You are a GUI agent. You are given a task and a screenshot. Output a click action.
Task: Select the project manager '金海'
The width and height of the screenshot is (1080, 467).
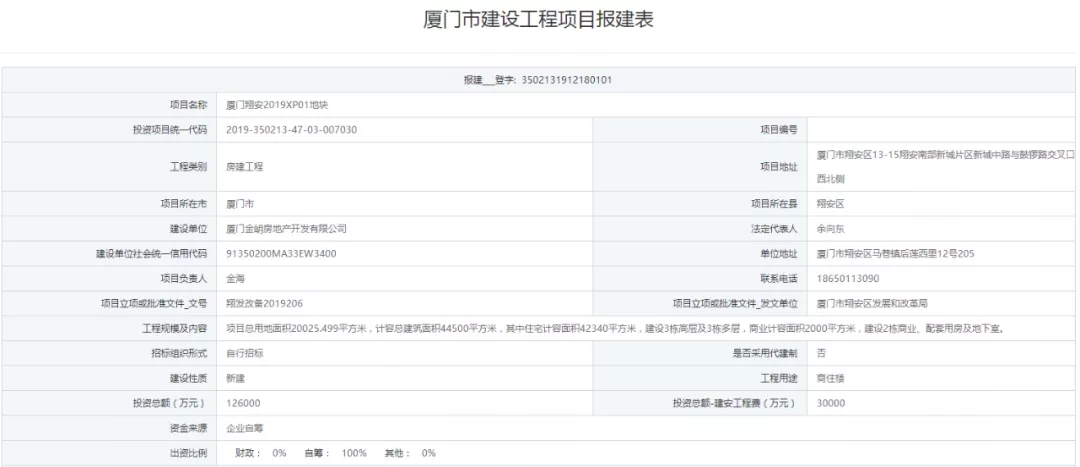(x=236, y=278)
